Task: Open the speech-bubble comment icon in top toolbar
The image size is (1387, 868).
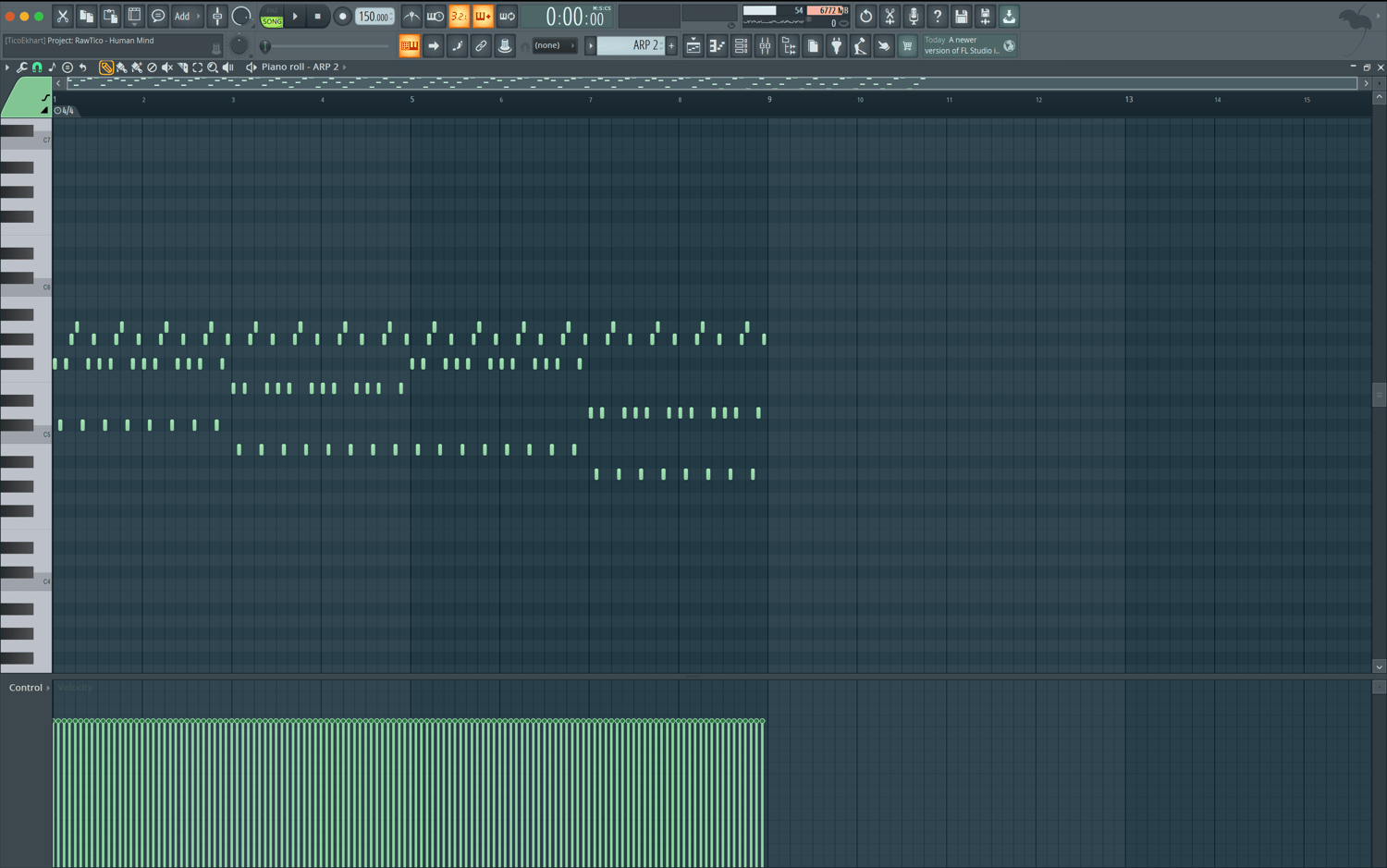Action: [158, 17]
